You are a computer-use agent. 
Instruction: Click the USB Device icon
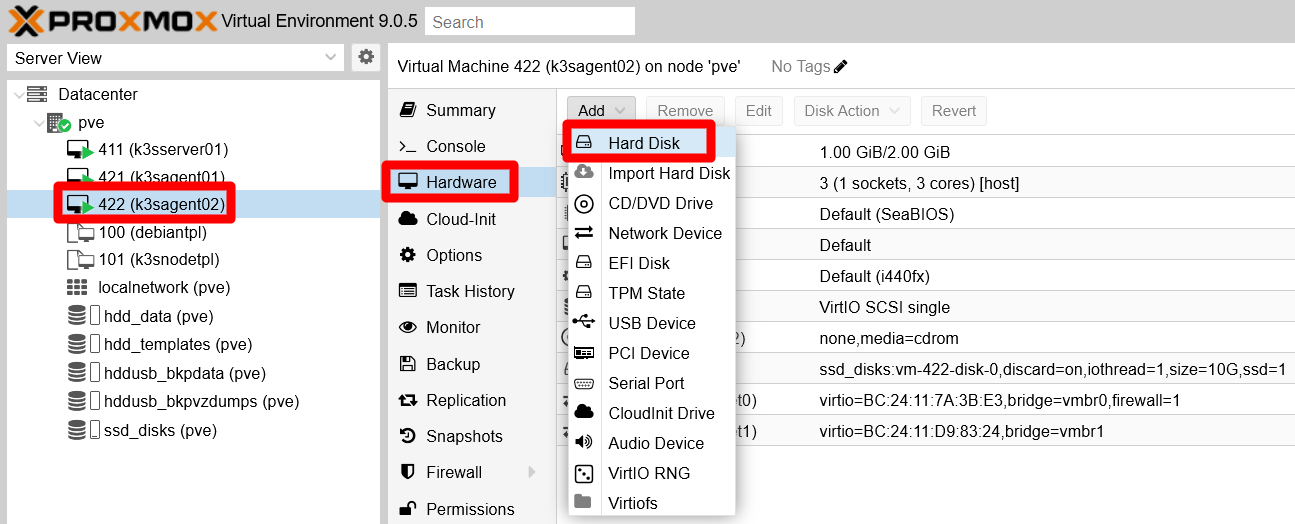[x=585, y=323]
